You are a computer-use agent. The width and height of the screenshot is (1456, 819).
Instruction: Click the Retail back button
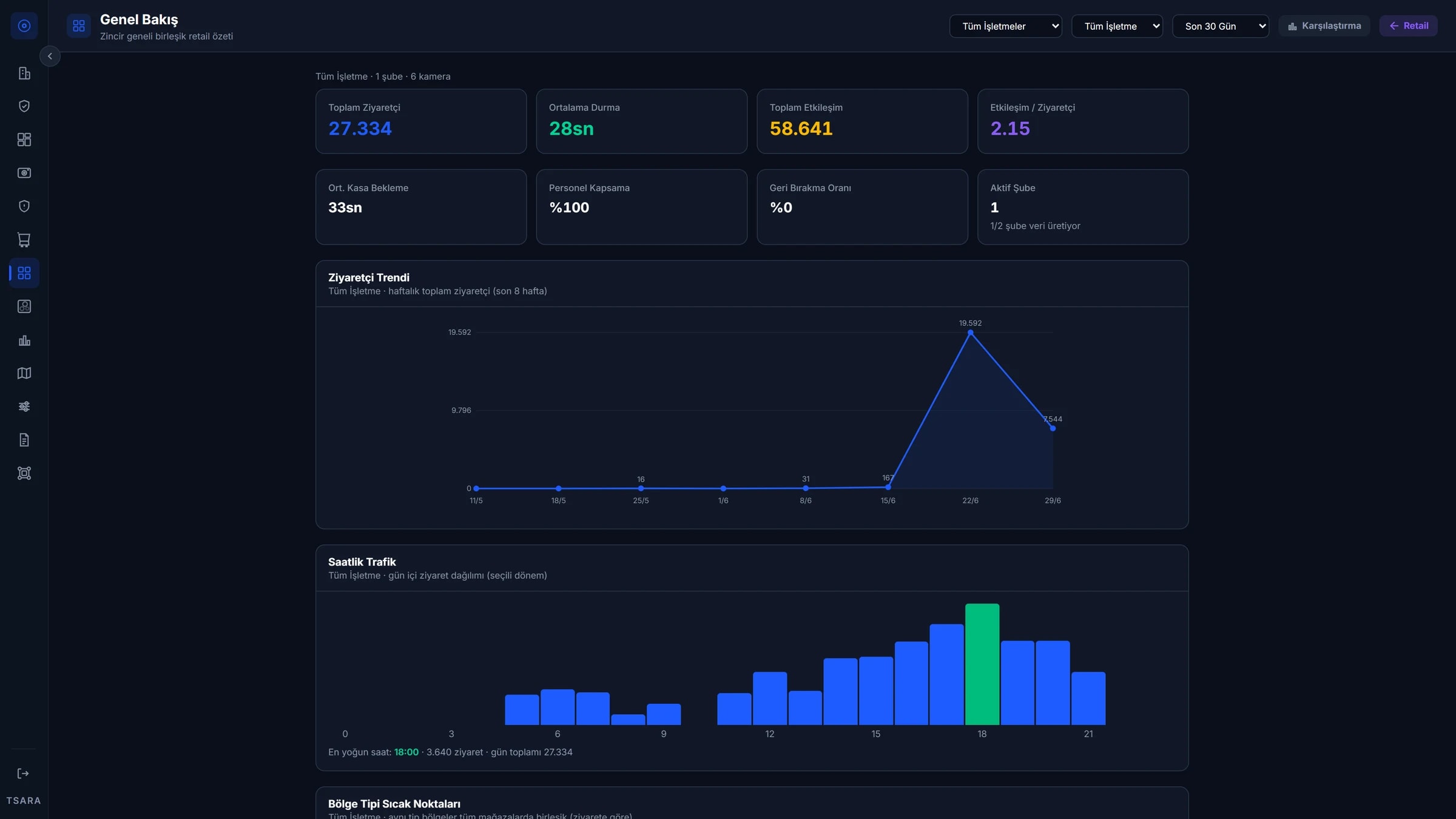1409,25
